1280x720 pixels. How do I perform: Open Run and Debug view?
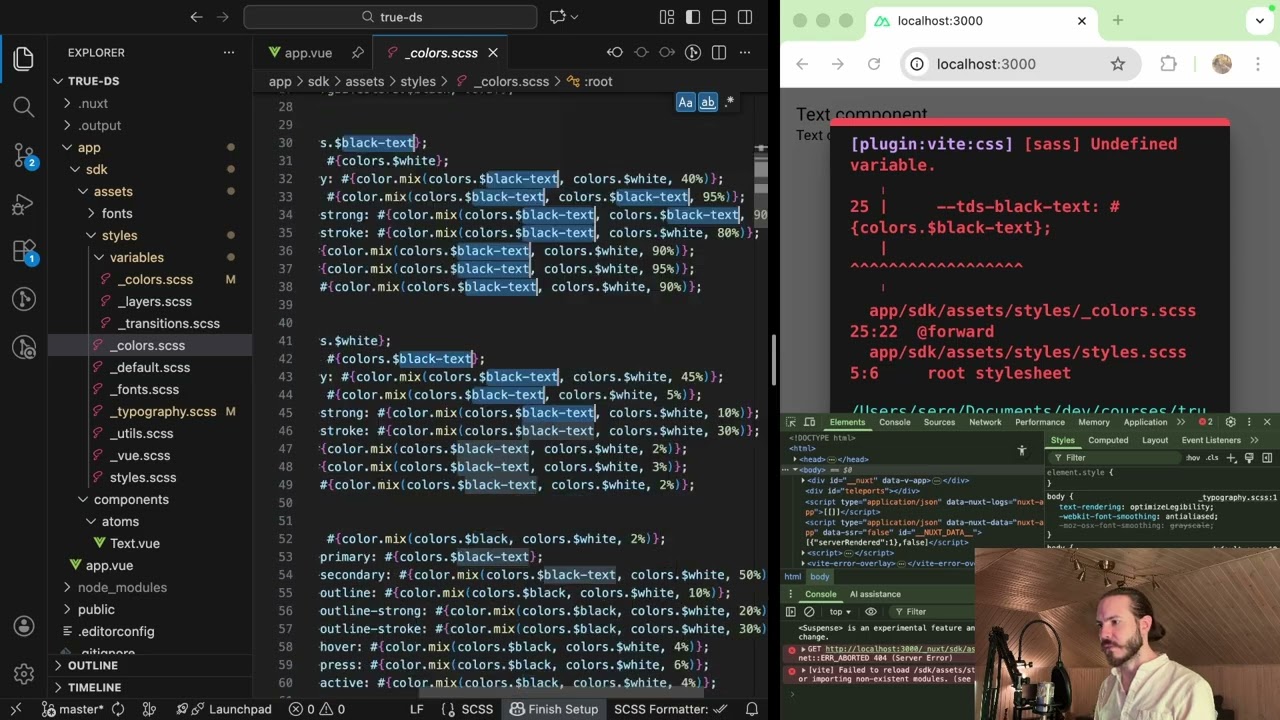(24, 205)
